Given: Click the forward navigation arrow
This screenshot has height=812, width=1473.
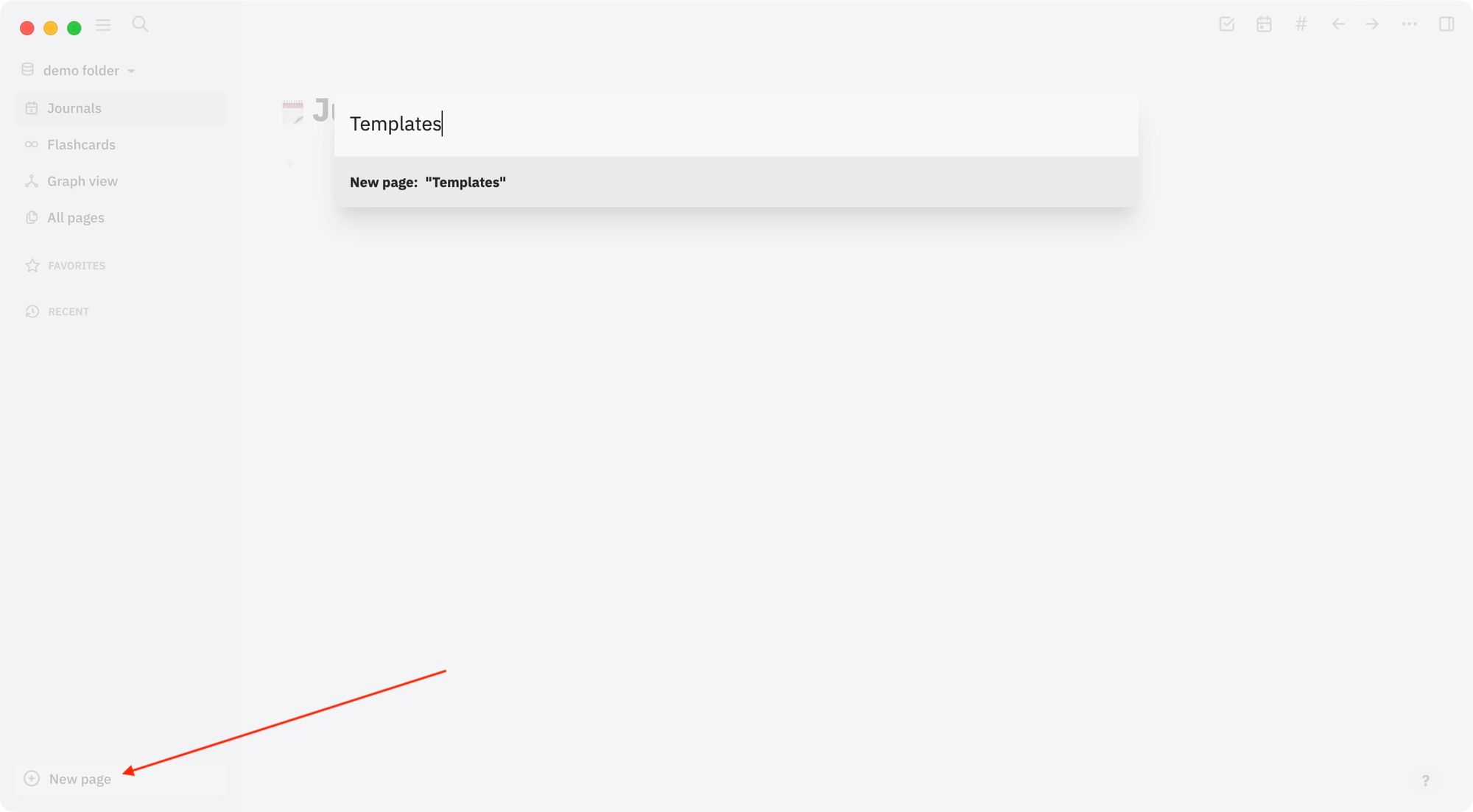Looking at the screenshot, I should click(x=1371, y=24).
